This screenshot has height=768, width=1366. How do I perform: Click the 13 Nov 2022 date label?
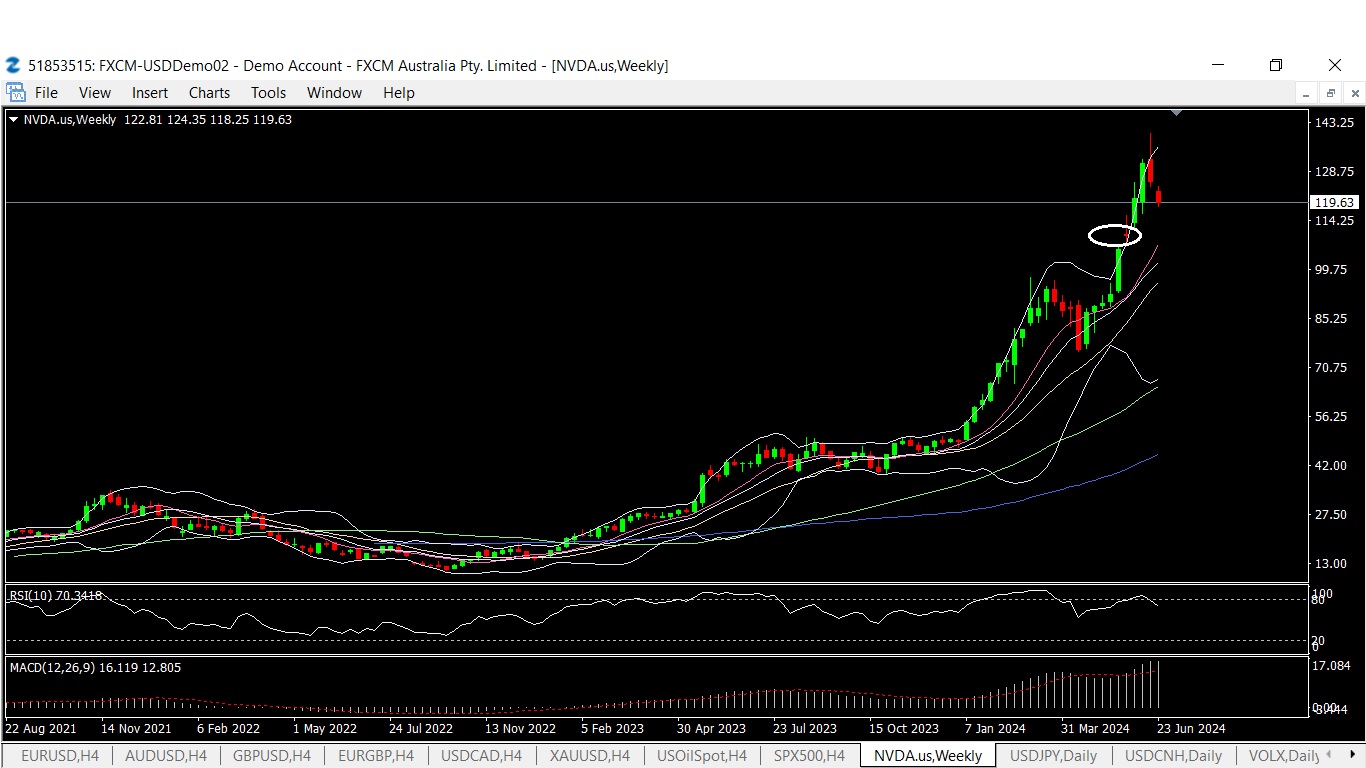520,728
